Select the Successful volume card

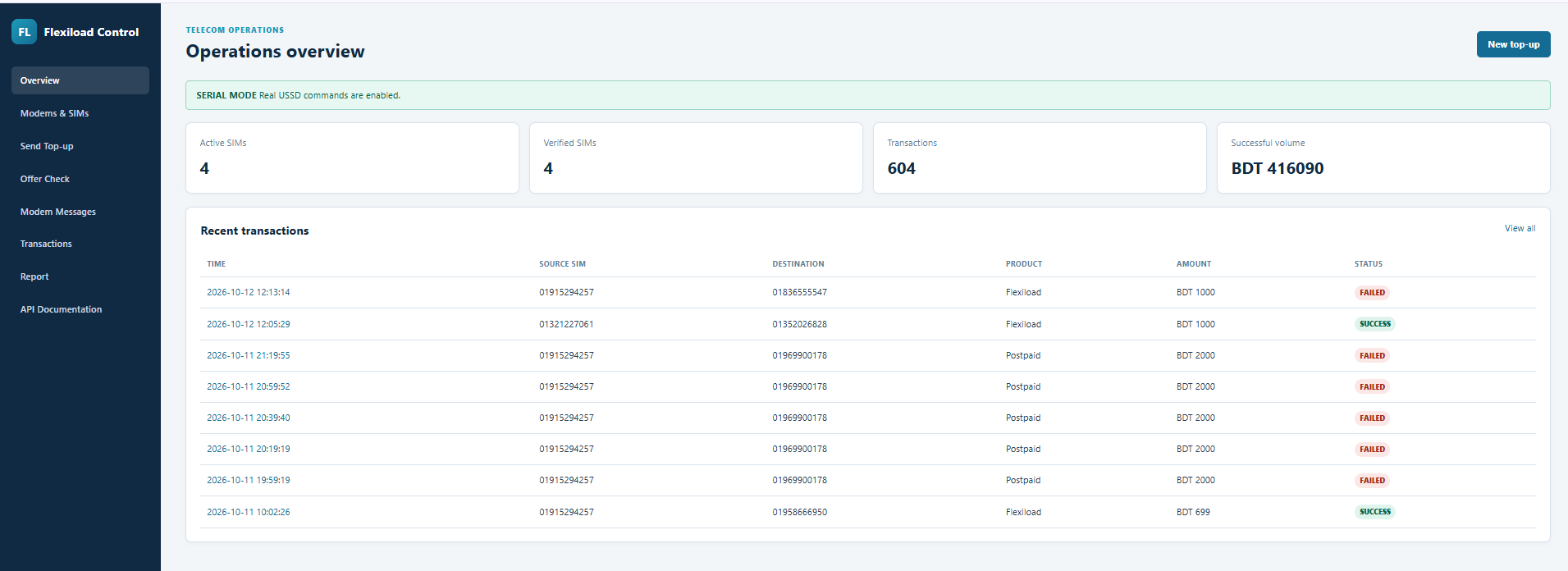coord(1383,158)
